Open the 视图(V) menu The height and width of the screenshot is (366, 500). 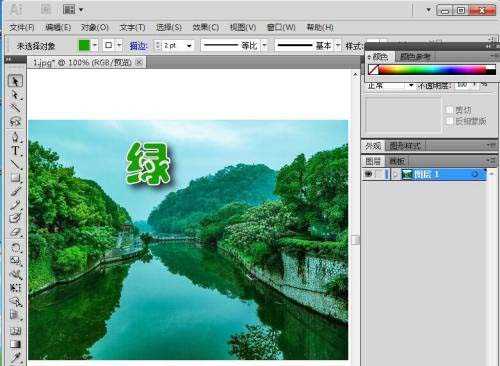click(x=243, y=27)
